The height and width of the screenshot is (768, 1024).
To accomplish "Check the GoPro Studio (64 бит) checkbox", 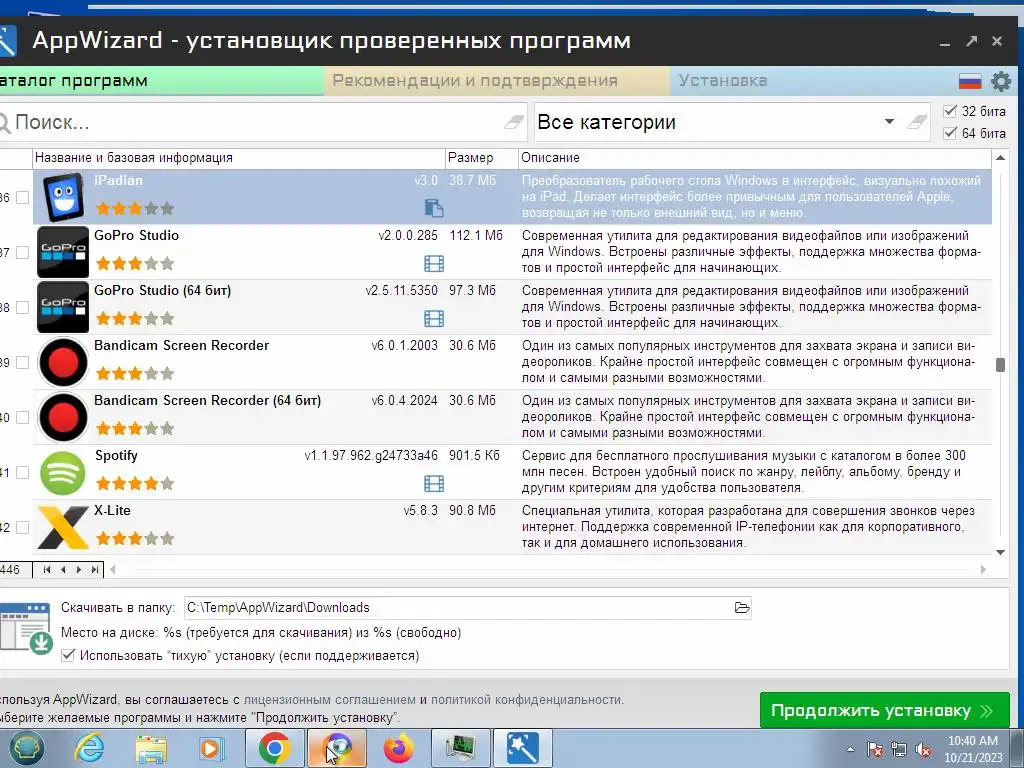I will (22, 307).
